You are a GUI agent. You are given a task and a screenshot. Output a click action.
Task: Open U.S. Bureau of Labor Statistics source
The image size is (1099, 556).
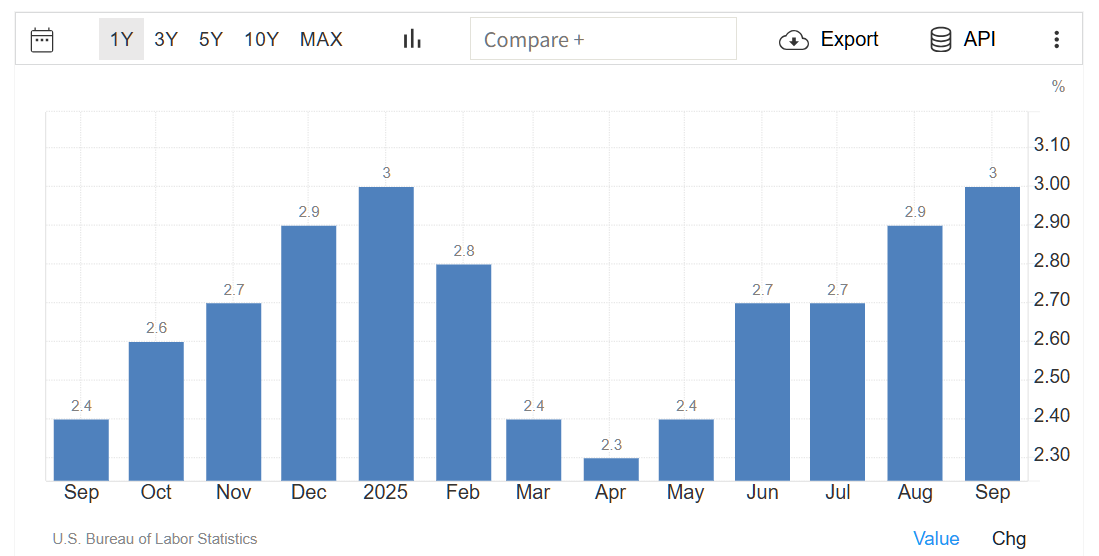pos(155,539)
